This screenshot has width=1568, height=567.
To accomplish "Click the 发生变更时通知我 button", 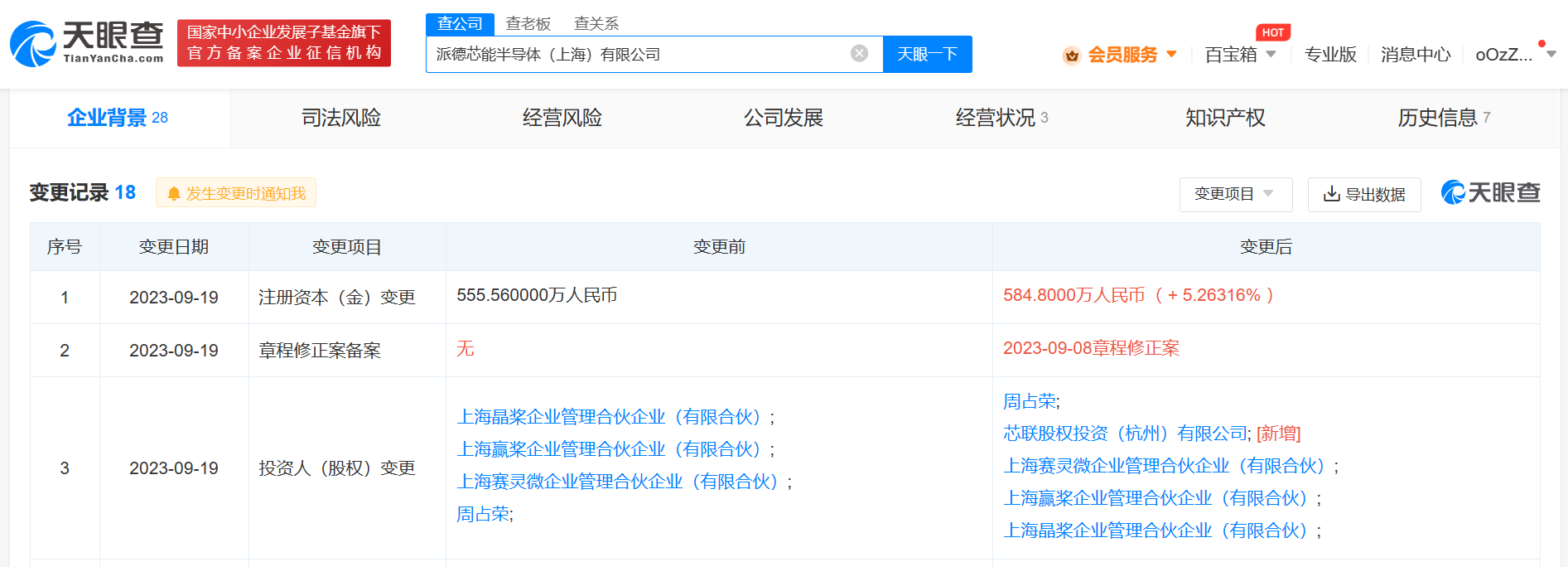I will point(236,193).
